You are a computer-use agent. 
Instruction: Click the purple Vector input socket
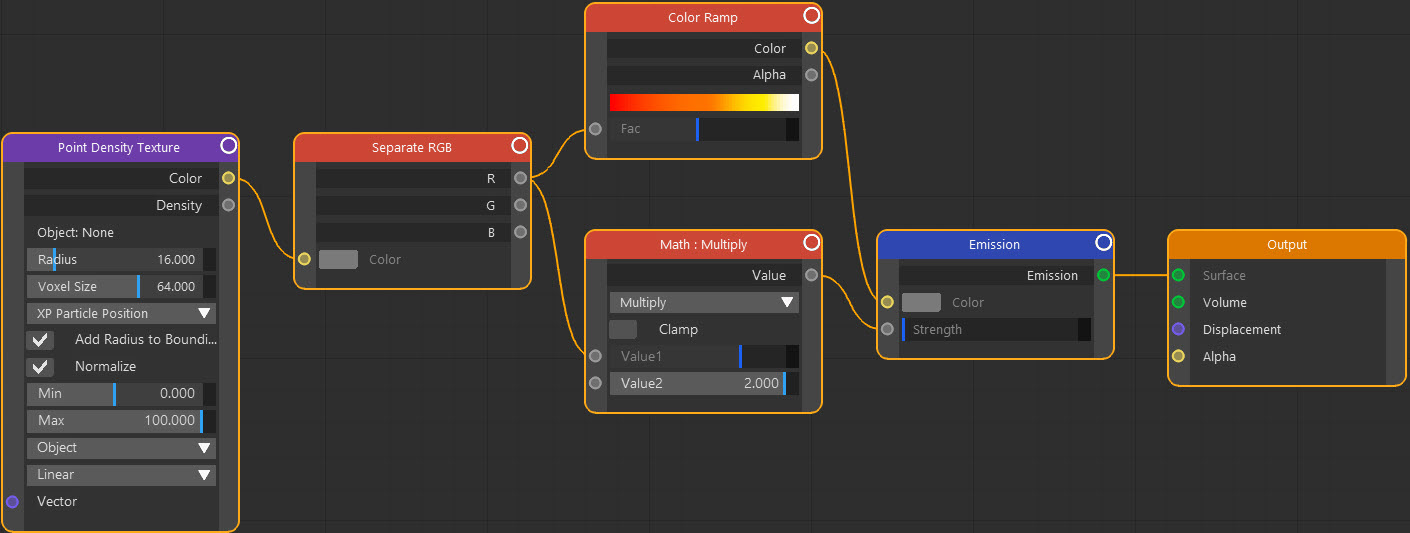(13, 501)
